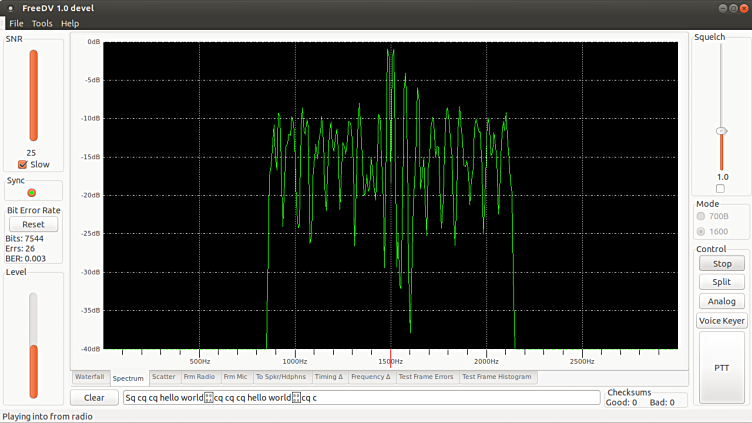Click the Sync indicator light
This screenshot has height=423, width=752.
(x=31, y=192)
